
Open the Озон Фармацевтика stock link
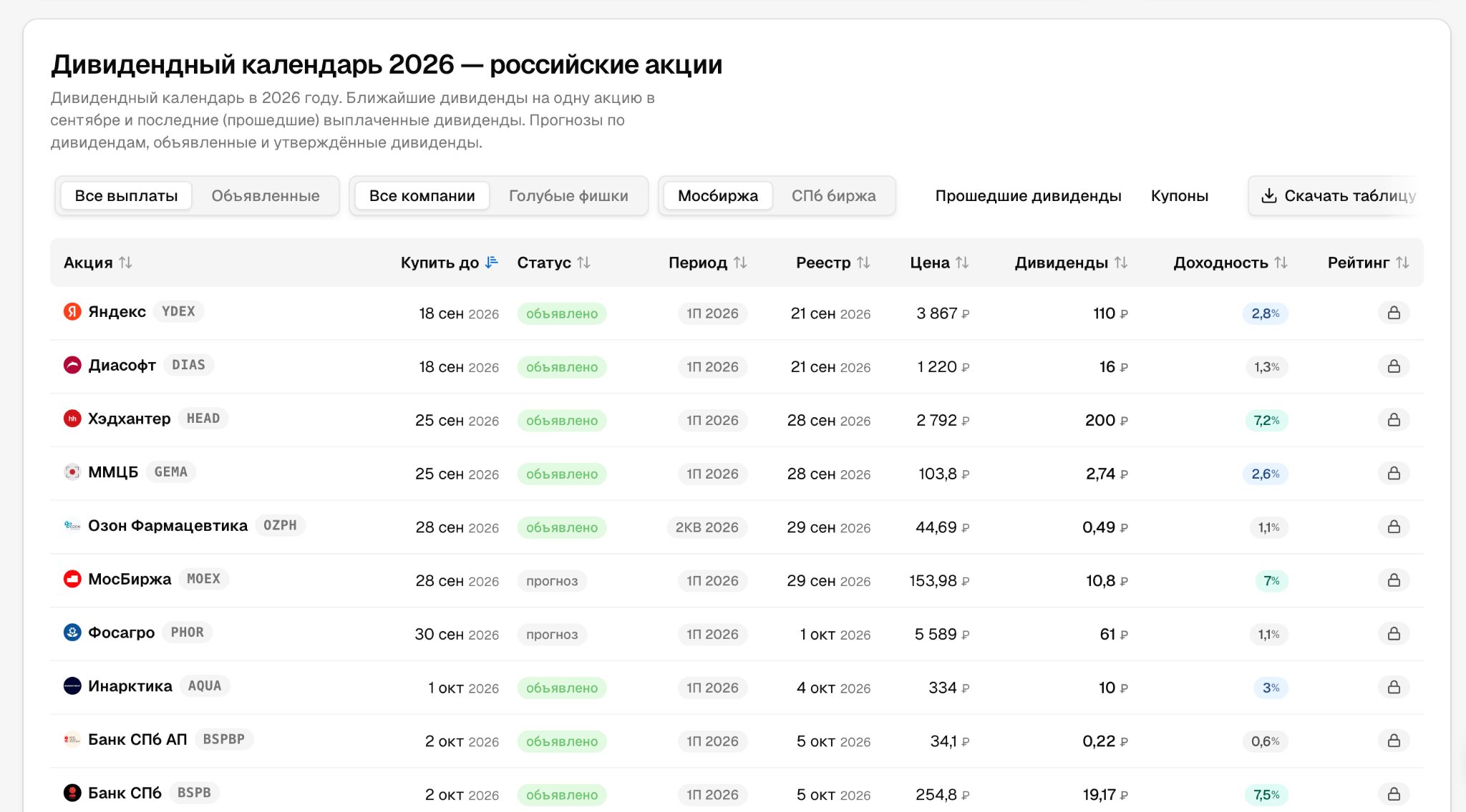click(x=168, y=526)
